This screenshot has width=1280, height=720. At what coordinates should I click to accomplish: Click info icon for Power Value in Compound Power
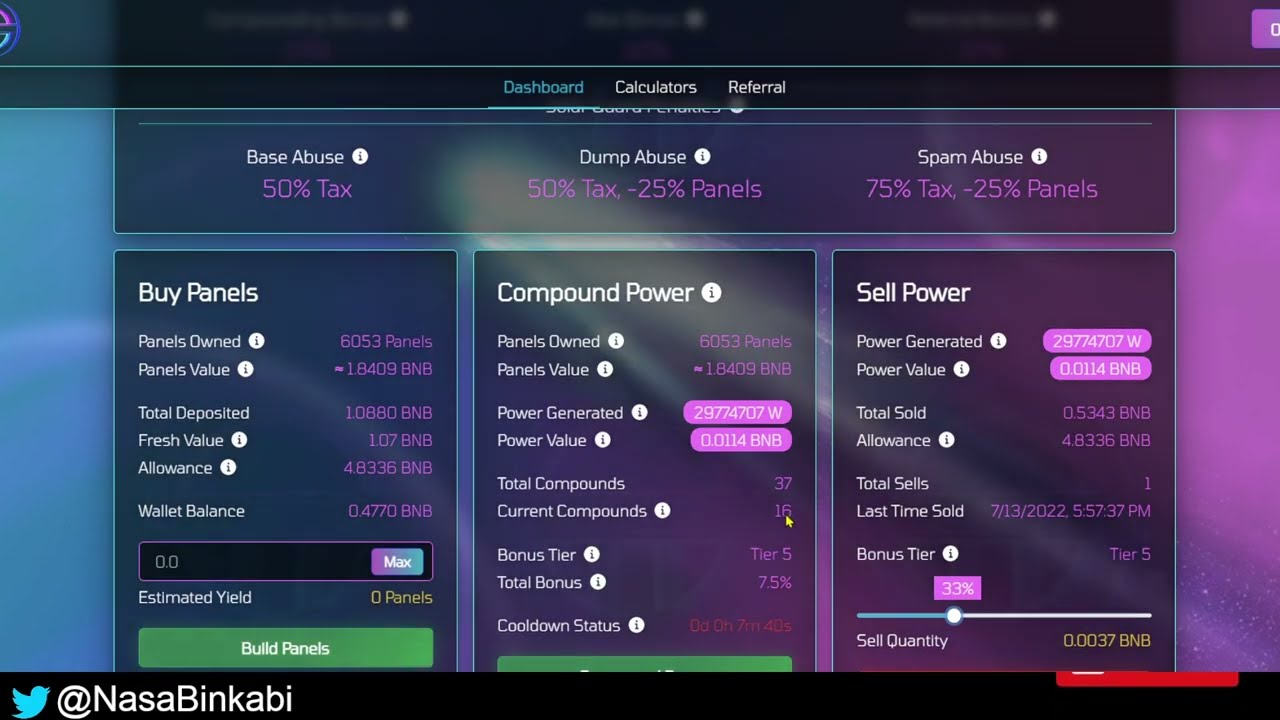(x=602, y=440)
